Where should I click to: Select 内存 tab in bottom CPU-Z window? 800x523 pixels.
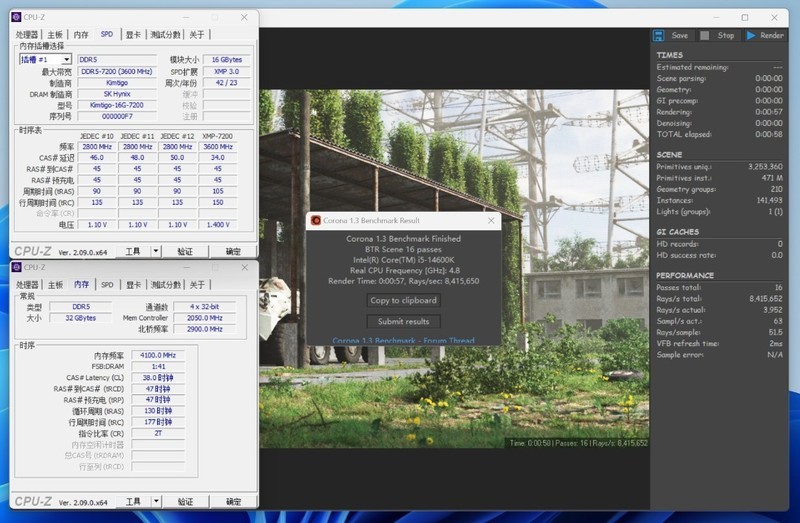click(x=81, y=284)
